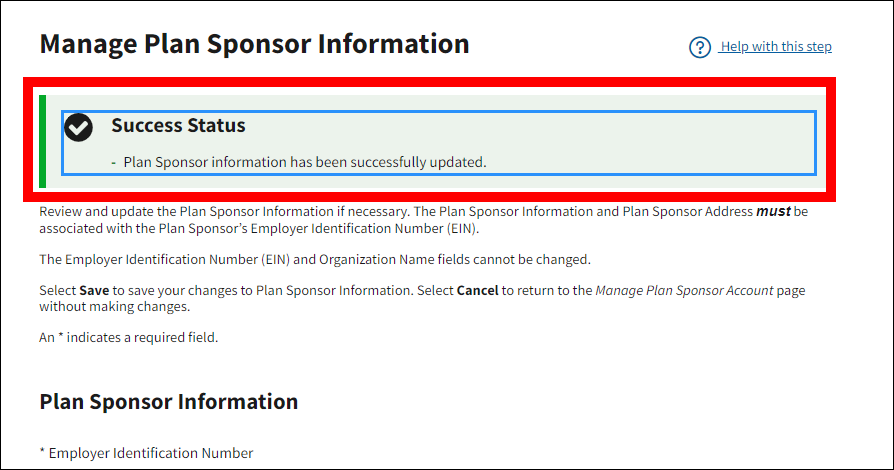Click the 'Plan Sponsor Information' section heading
Viewport: 894px width, 470px height.
(168, 401)
